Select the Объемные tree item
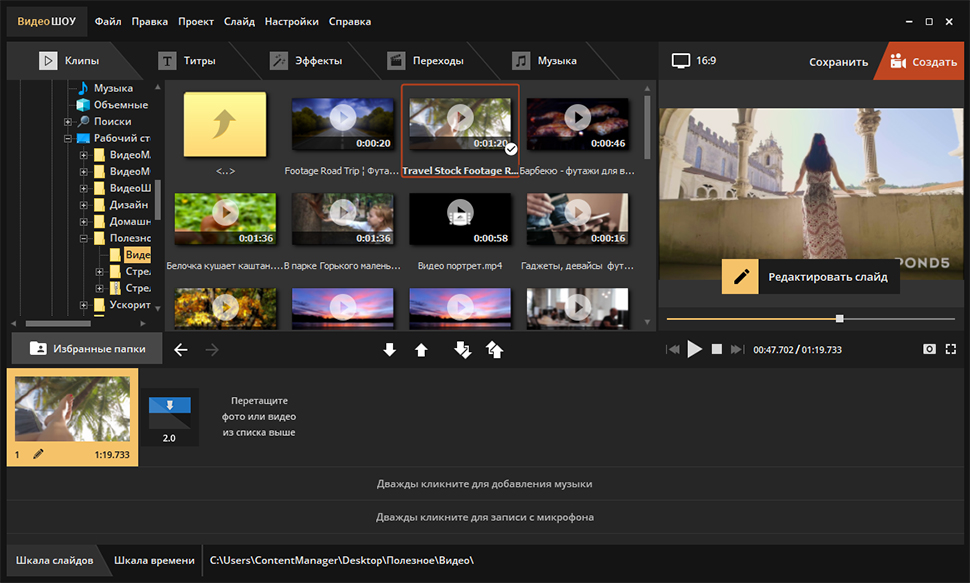Screen dimensions: 970x583 (121, 105)
